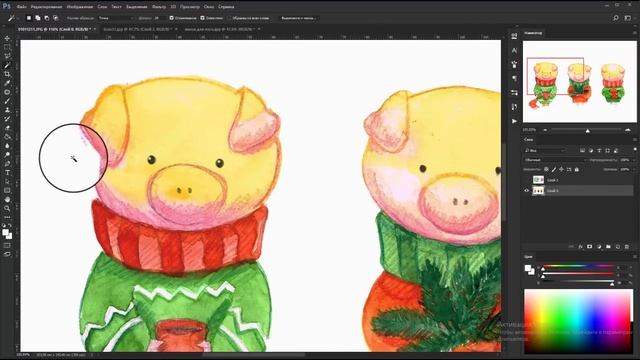Open the Layers panel menu
The width and height of the screenshot is (640, 360).
click(x=635, y=140)
